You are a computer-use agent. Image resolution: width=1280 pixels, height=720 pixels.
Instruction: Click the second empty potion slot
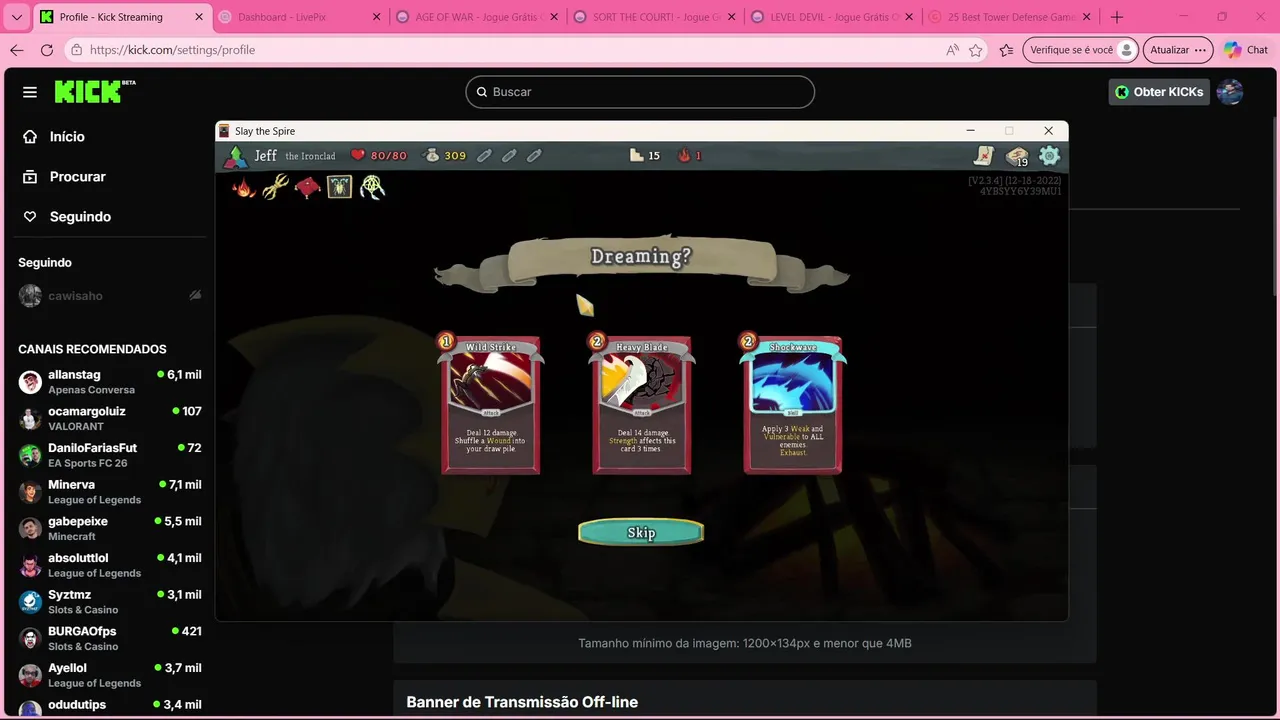click(x=509, y=155)
